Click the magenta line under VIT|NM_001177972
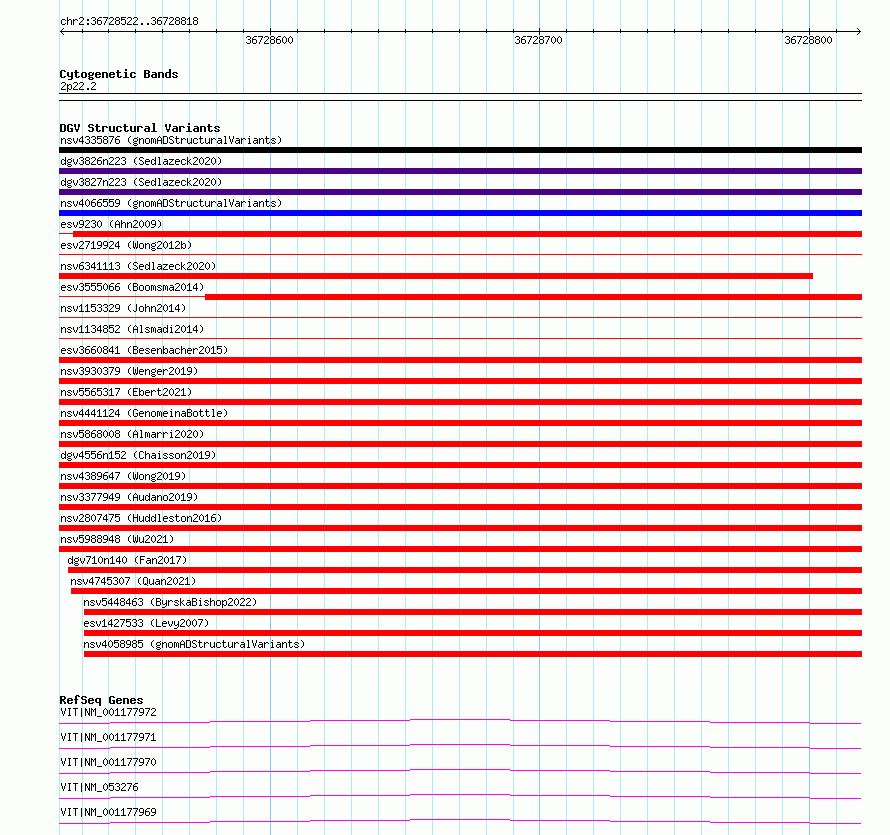The height and width of the screenshot is (835, 890). coord(460,721)
